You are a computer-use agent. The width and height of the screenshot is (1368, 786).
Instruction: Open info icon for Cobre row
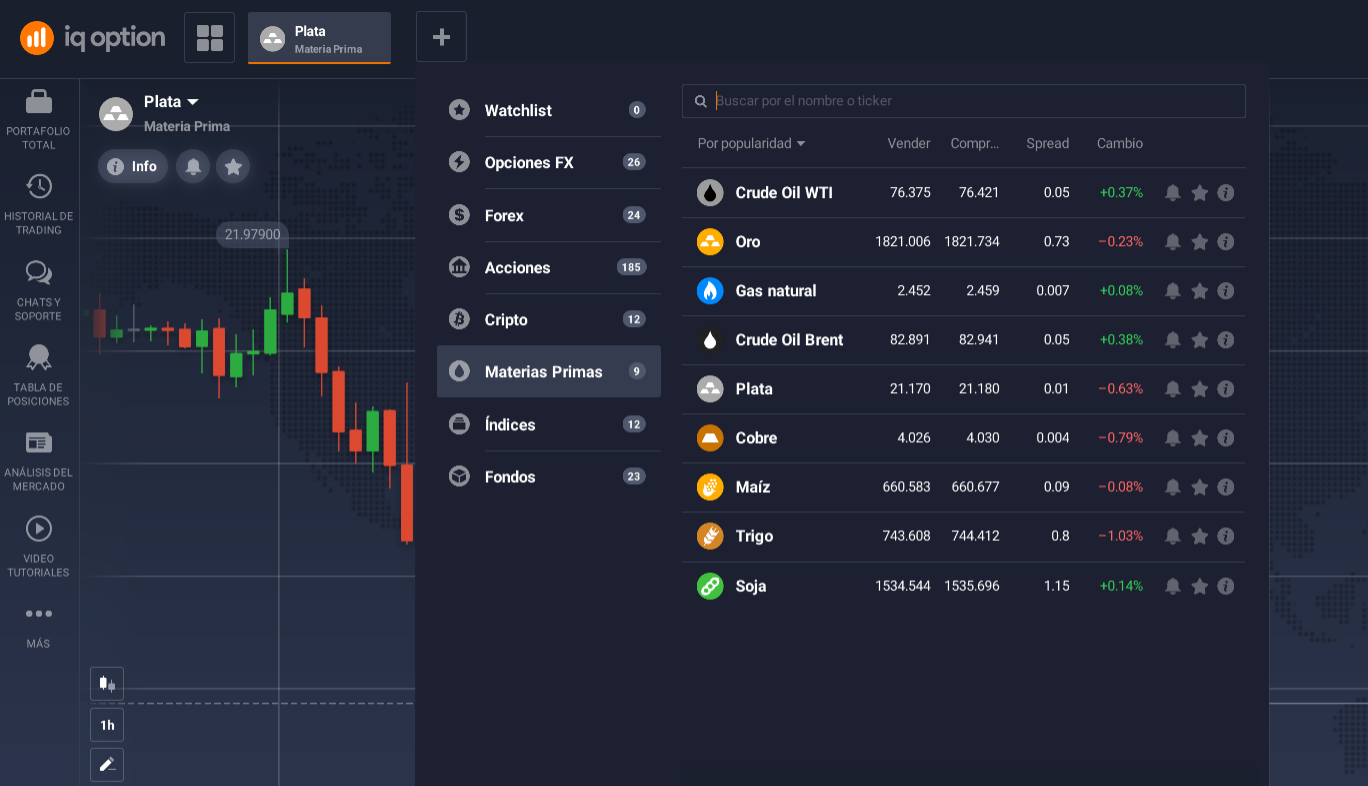click(x=1226, y=438)
